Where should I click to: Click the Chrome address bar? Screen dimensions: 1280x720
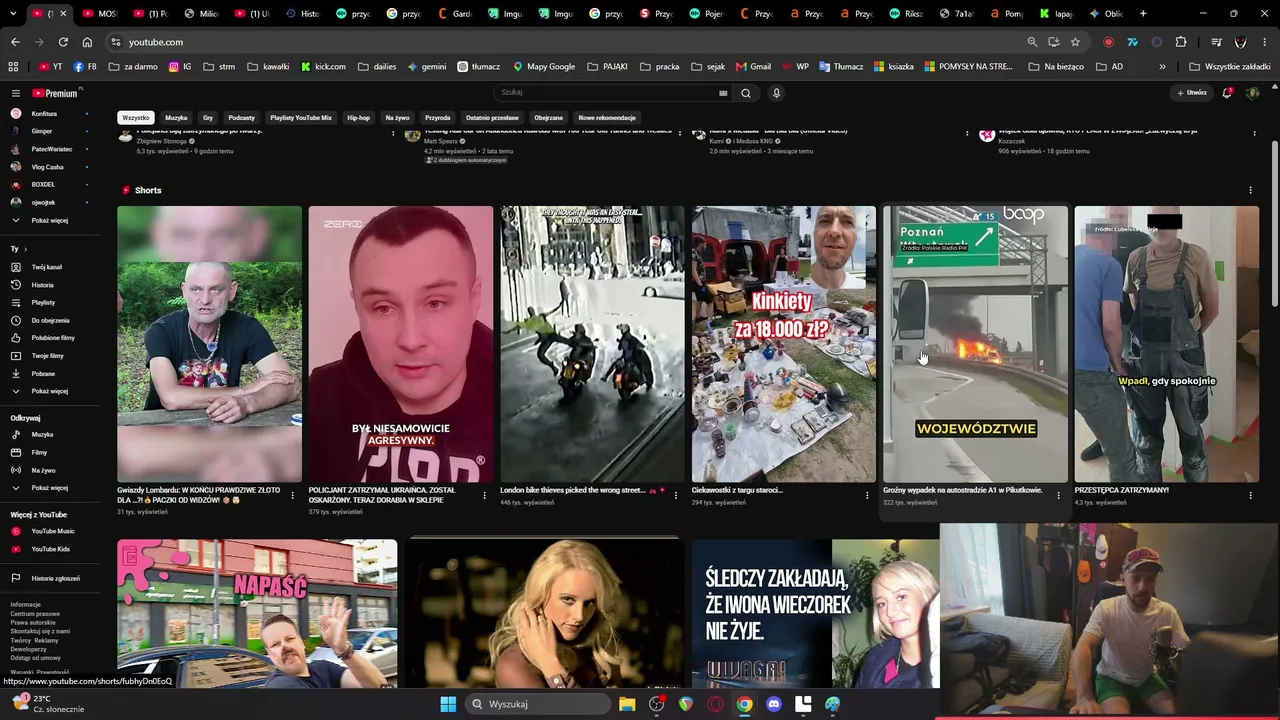(x=570, y=42)
